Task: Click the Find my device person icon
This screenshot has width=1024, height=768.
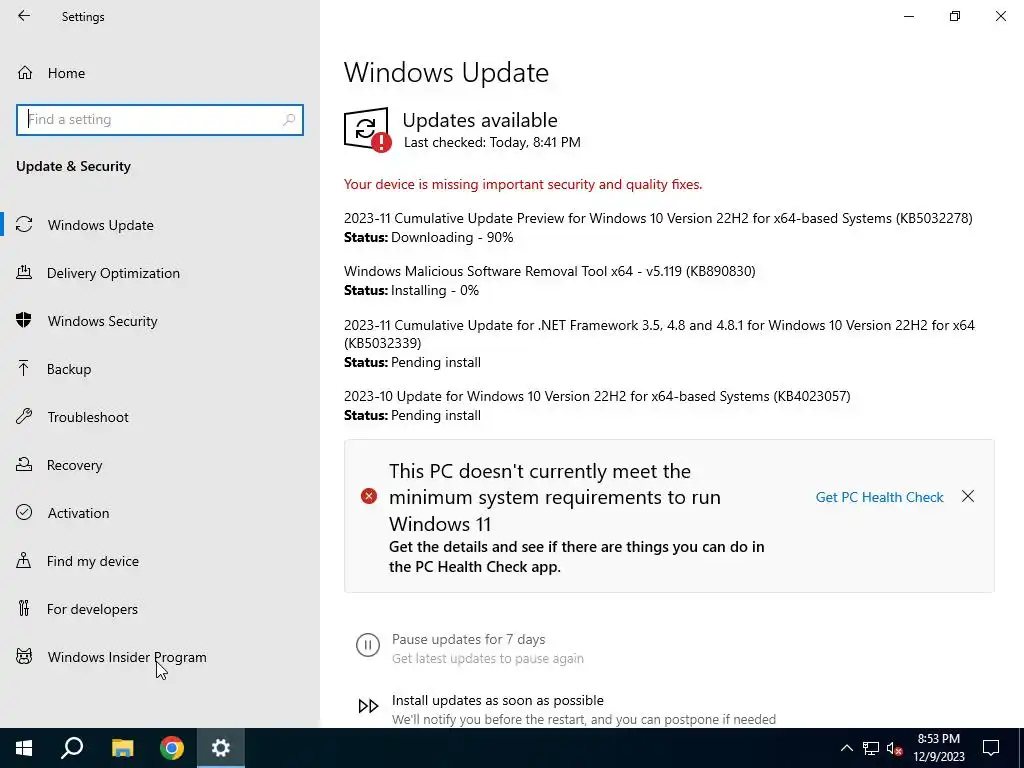Action: (24, 560)
